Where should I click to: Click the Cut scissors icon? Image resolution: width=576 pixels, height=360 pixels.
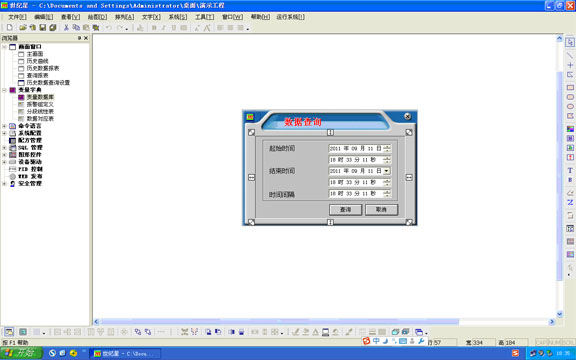click(x=66, y=28)
